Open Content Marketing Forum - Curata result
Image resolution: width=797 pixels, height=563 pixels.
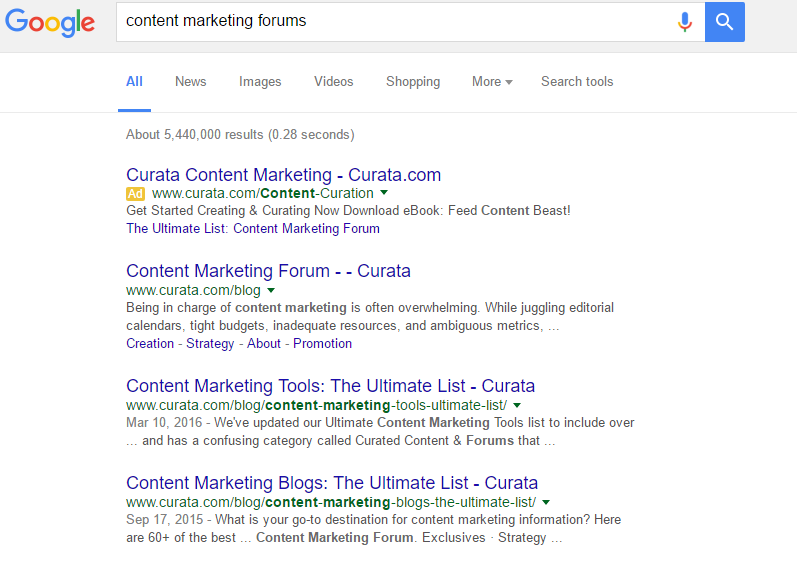coord(268,271)
